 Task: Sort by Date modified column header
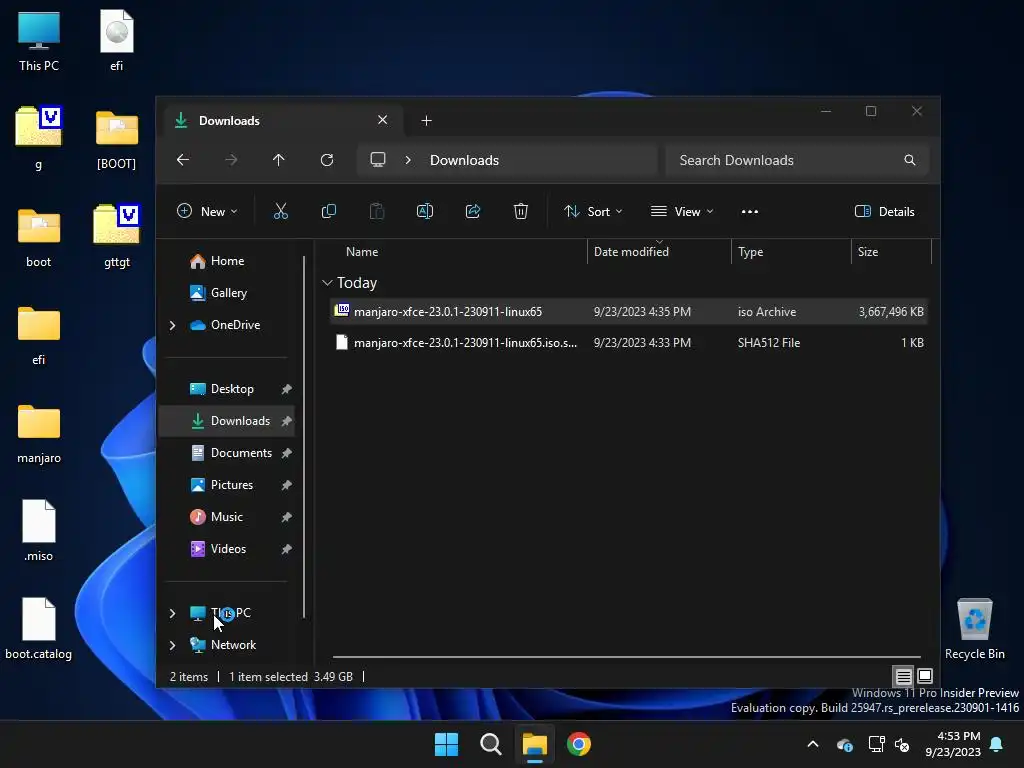(x=631, y=252)
